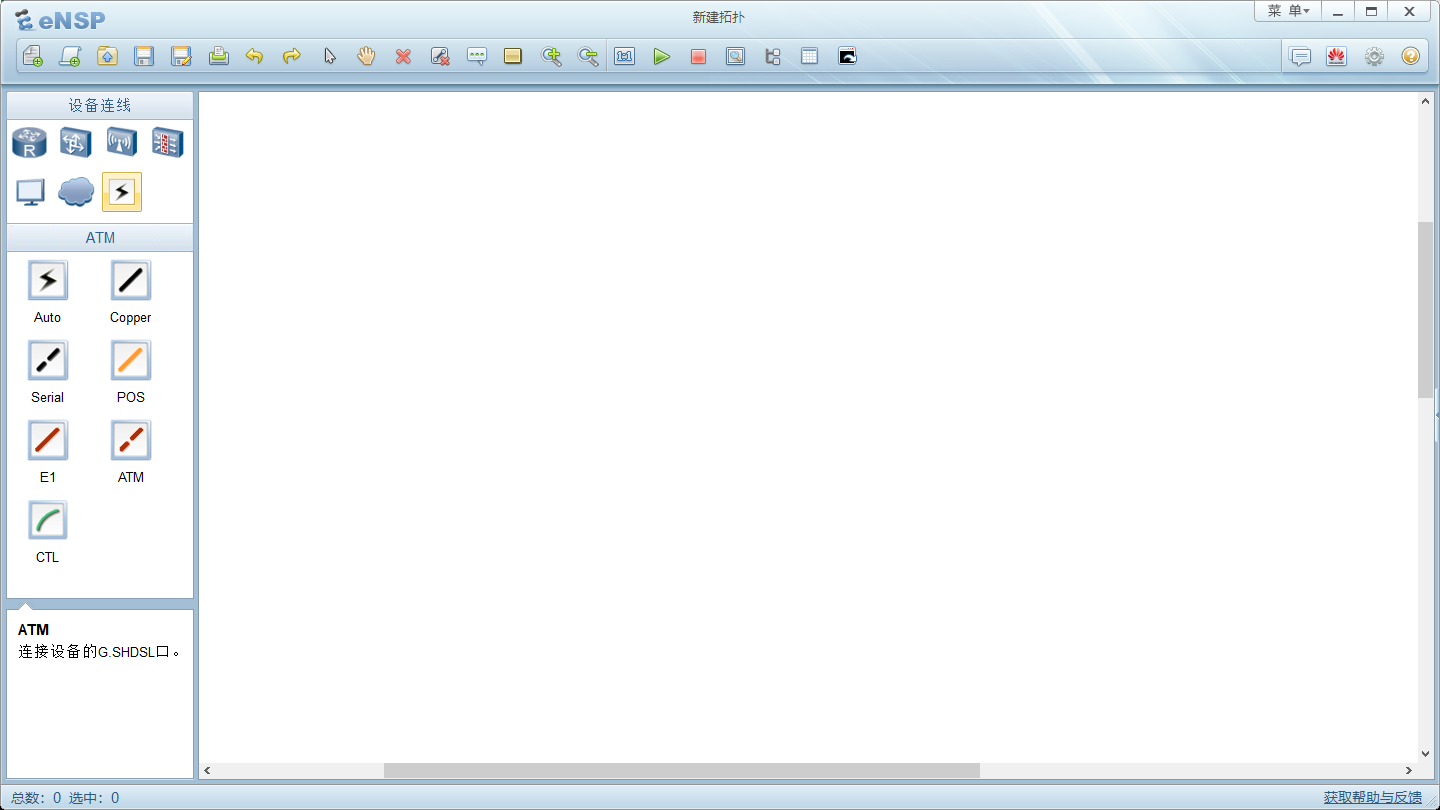
Task: Choose the Serial cable
Action: pos(47,361)
